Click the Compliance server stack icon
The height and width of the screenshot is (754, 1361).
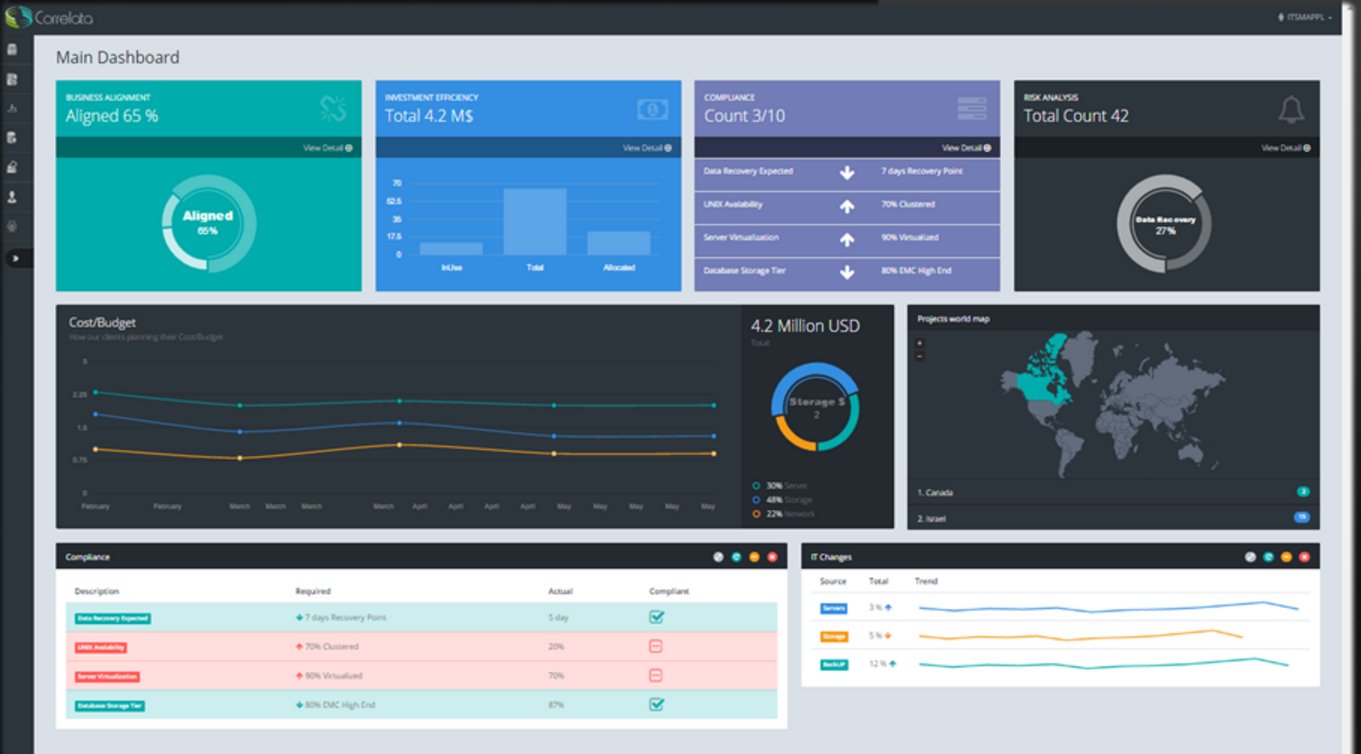pos(971,109)
